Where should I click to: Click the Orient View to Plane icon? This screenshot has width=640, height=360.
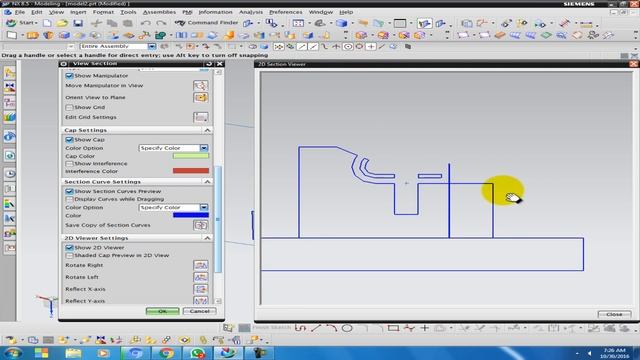(200, 98)
